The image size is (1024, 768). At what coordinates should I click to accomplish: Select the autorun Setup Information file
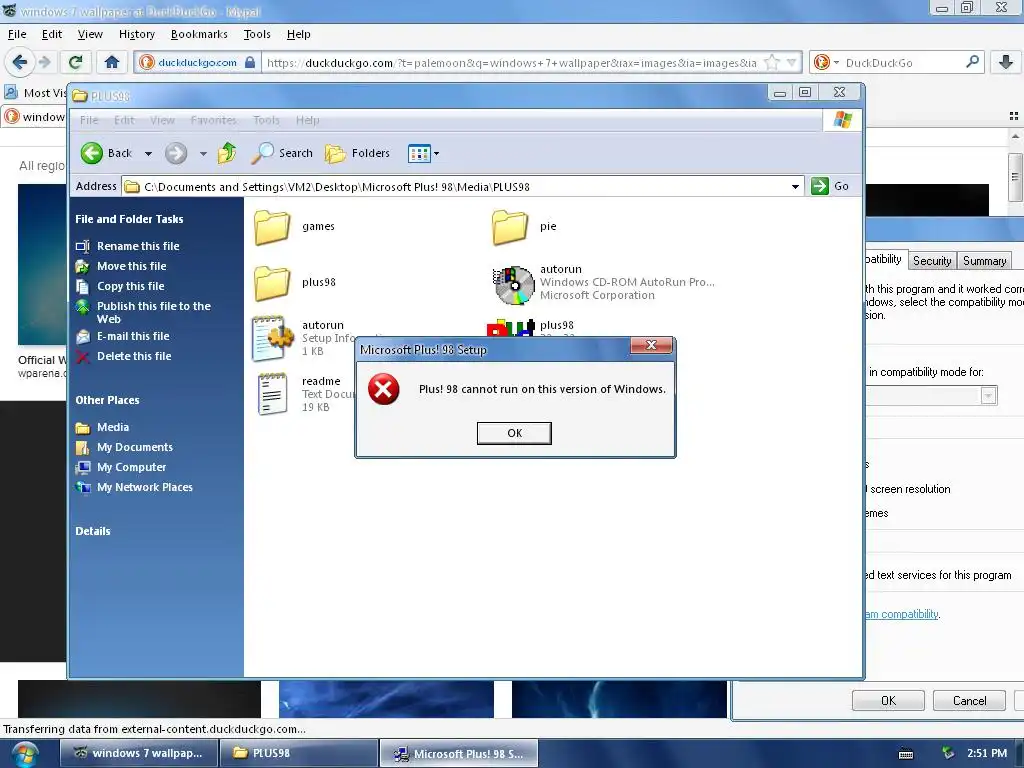(x=304, y=338)
